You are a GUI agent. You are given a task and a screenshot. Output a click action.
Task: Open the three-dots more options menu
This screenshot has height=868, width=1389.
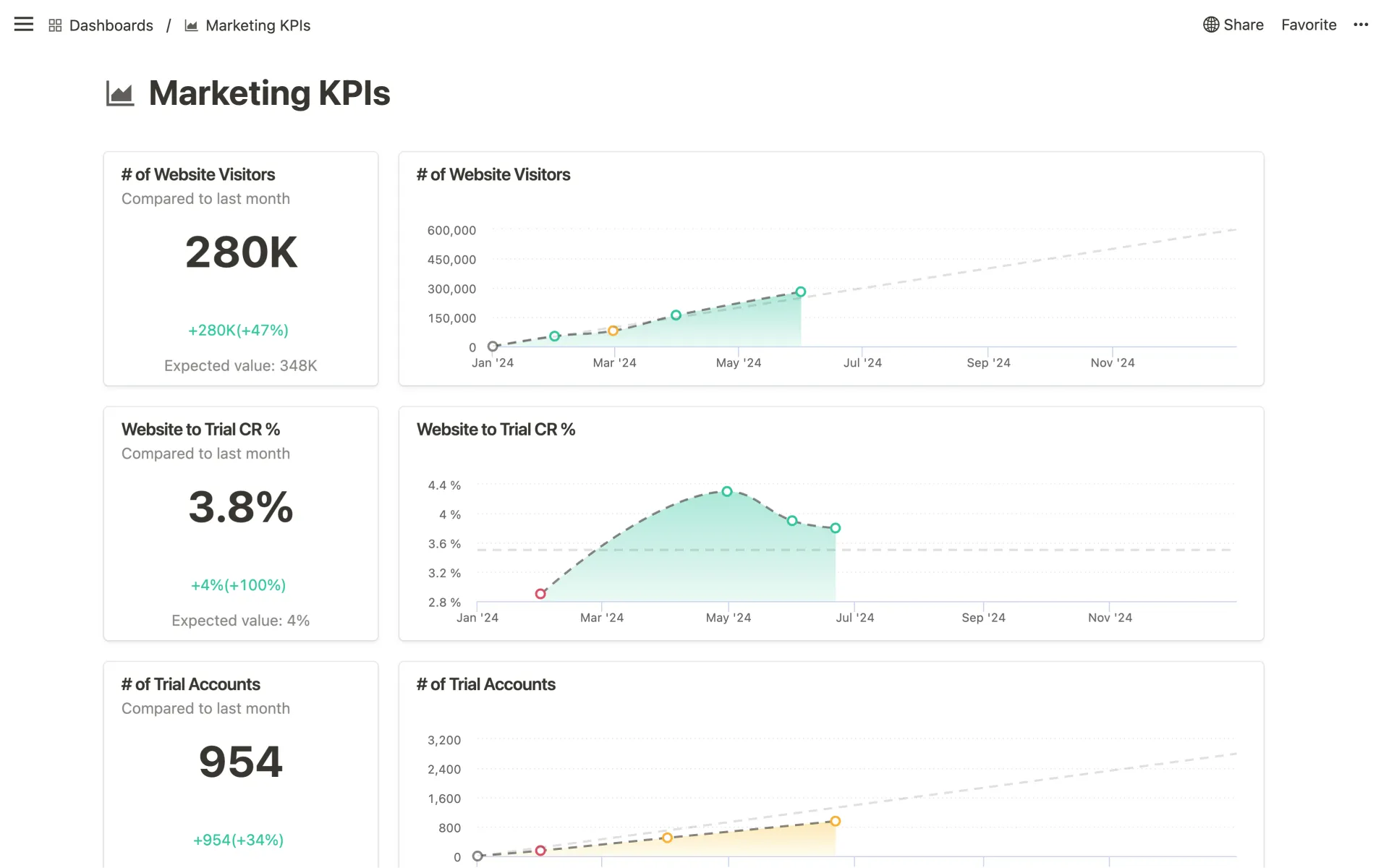coord(1361,25)
